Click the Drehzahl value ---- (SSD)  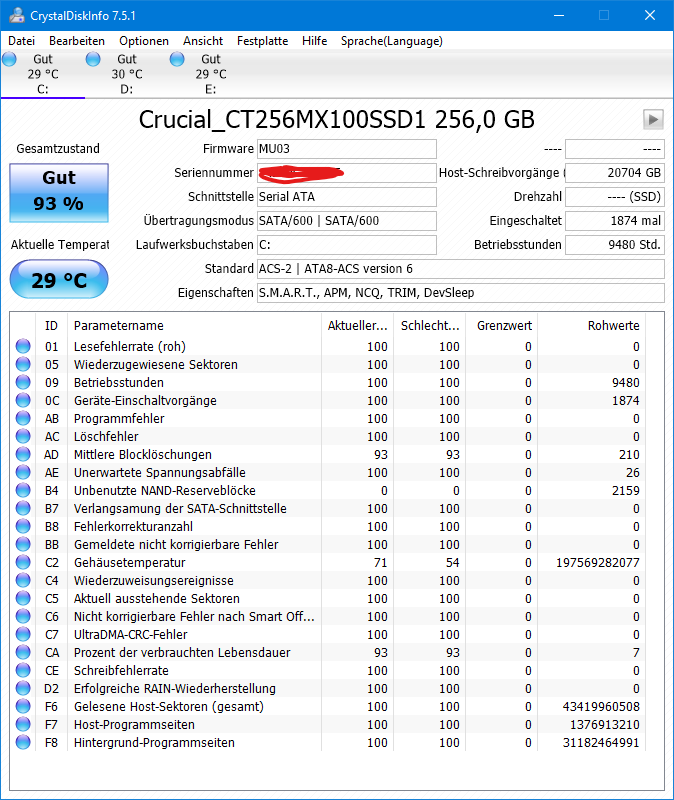615,197
